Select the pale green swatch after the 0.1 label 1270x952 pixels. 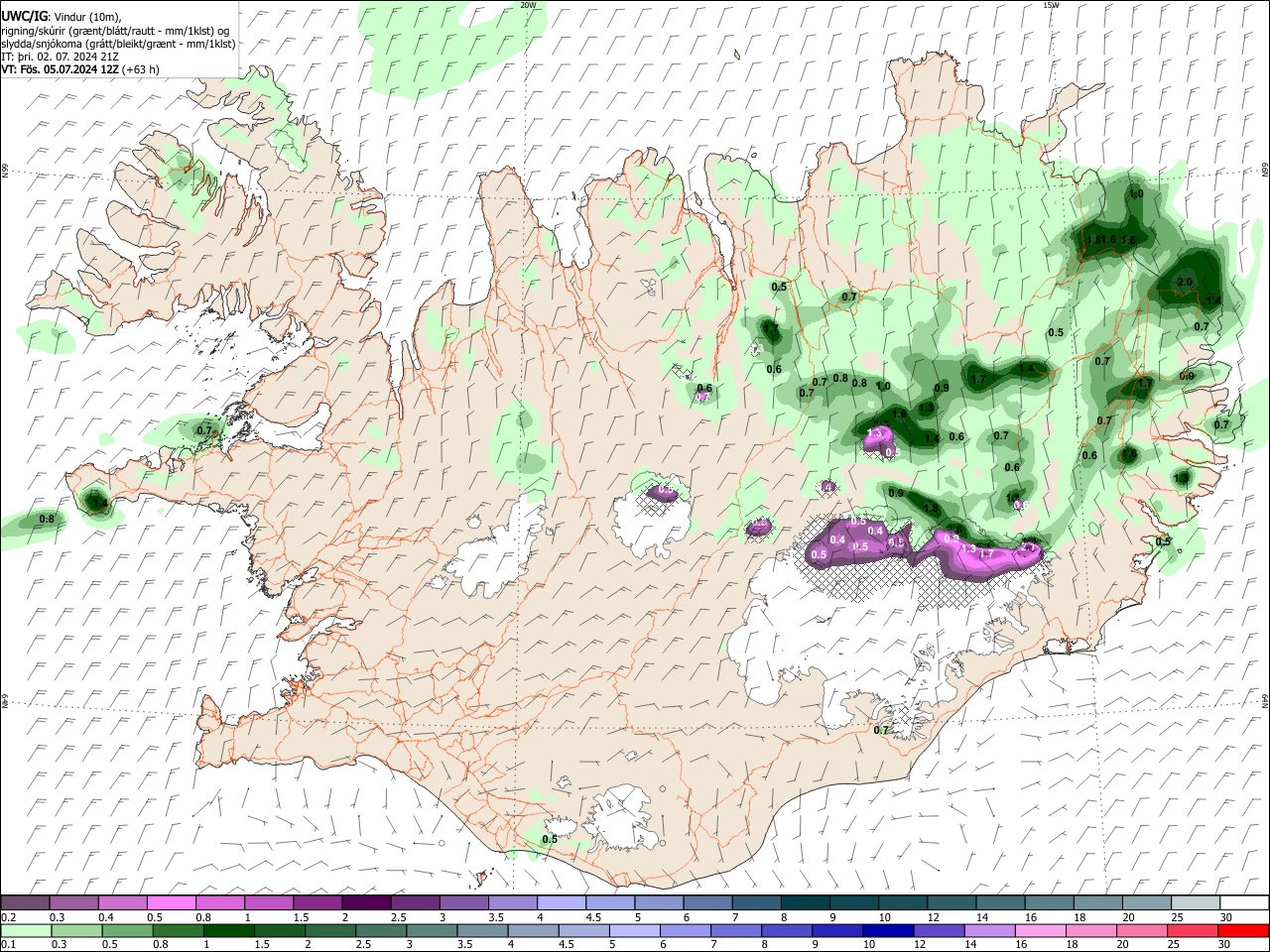pyautogui.click(x=25, y=930)
